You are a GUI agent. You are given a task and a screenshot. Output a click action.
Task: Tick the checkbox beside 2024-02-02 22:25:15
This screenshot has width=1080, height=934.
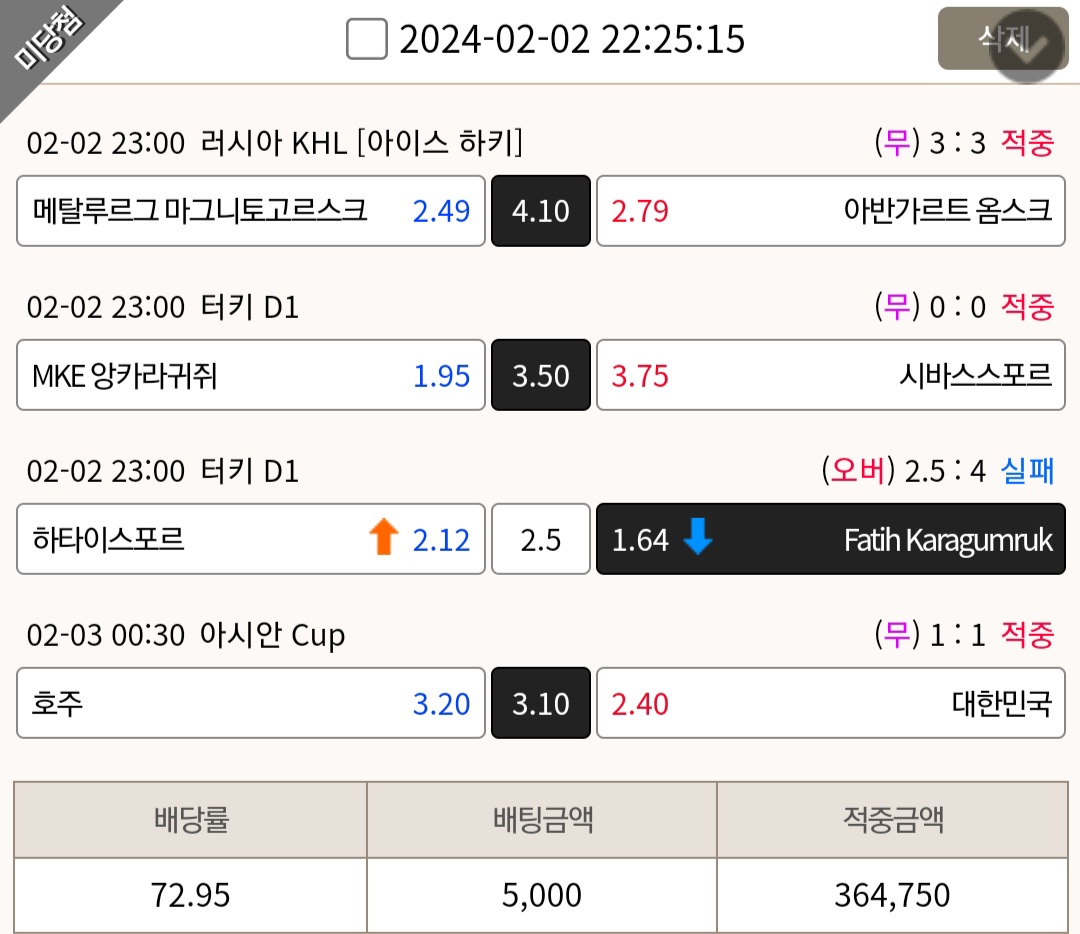[x=366, y=39]
